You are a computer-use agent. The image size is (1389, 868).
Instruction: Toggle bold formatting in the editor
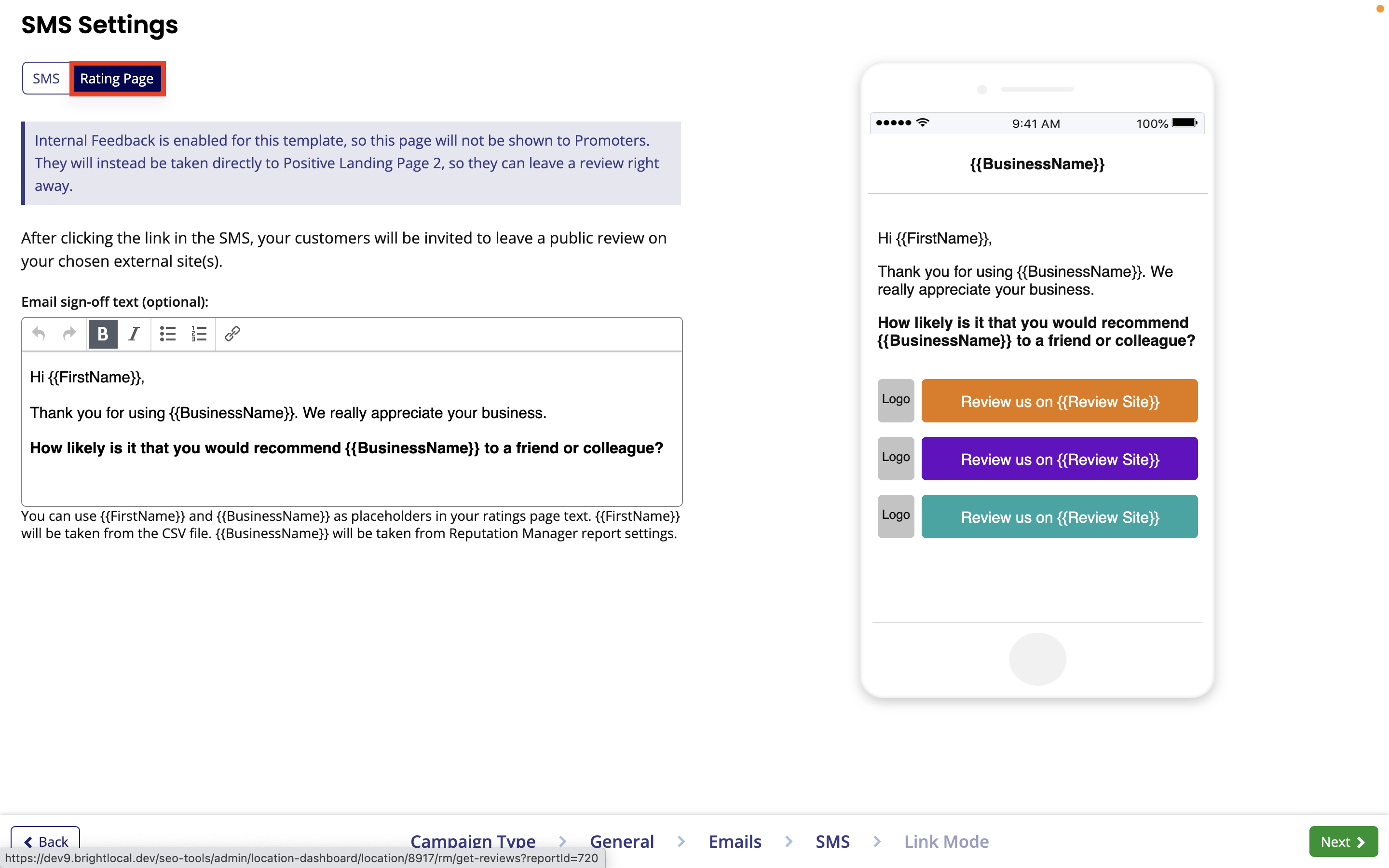click(x=103, y=334)
